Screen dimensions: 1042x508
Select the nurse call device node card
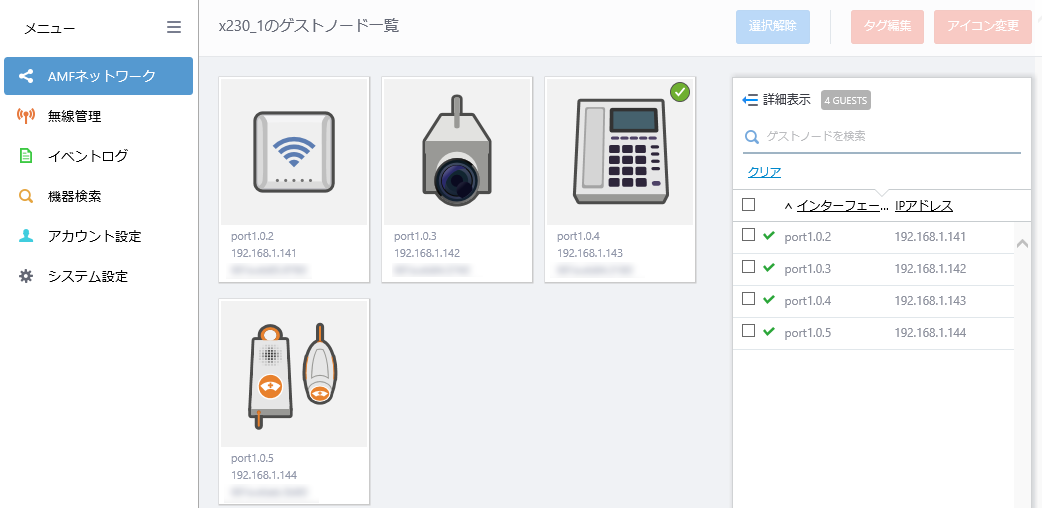point(294,402)
